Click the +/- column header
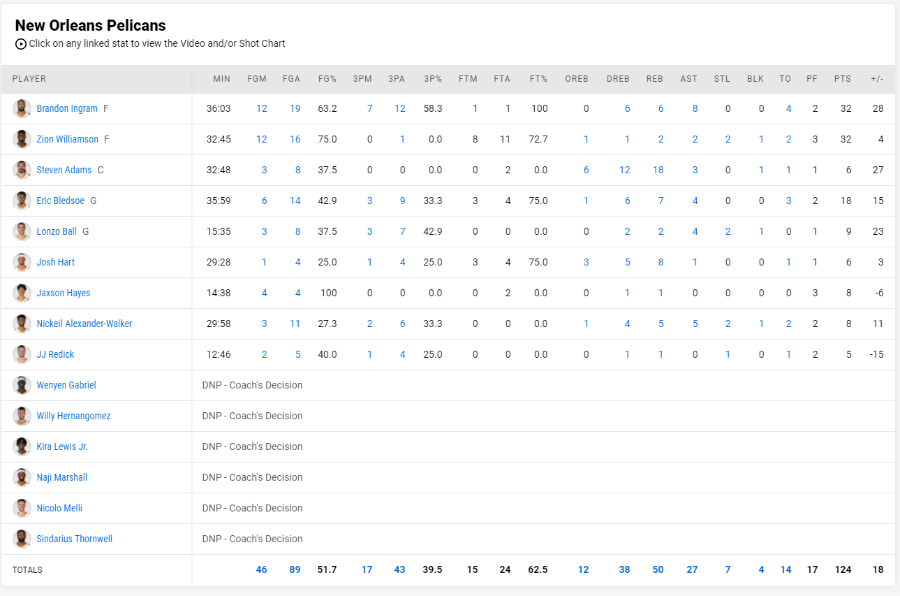Screen dimensions: 900x596 877,79
